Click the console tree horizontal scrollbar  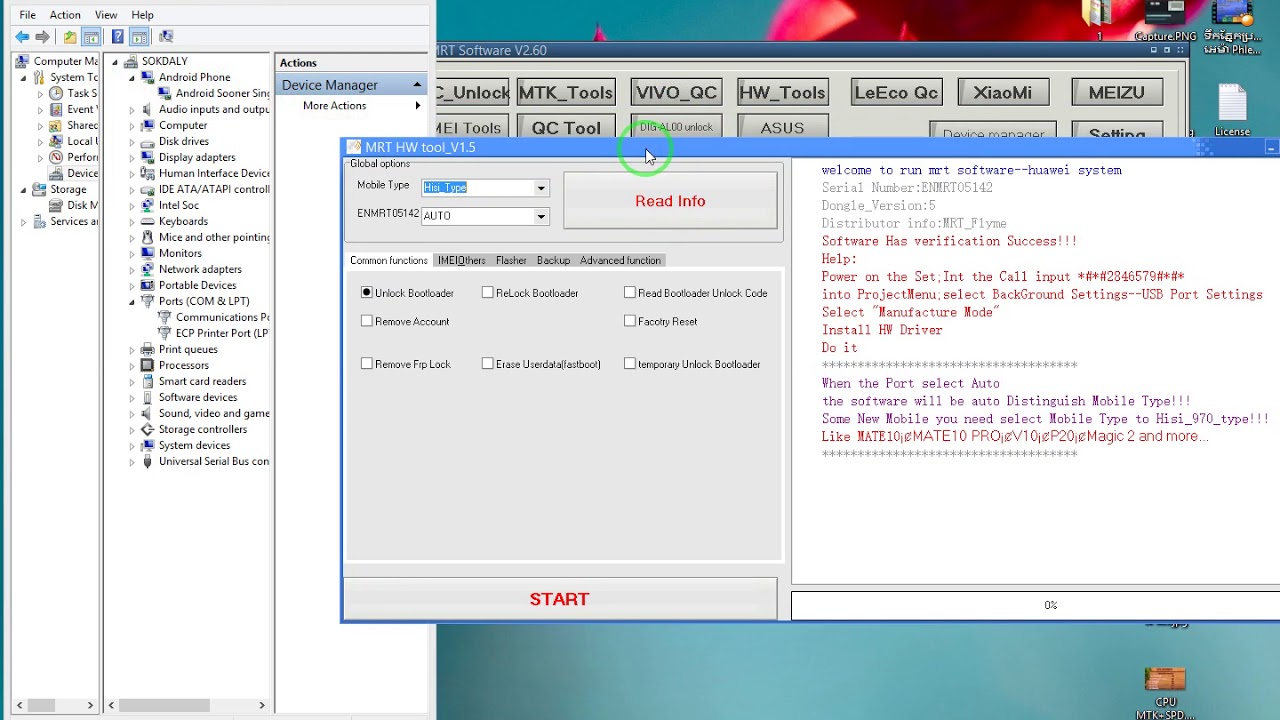57,705
